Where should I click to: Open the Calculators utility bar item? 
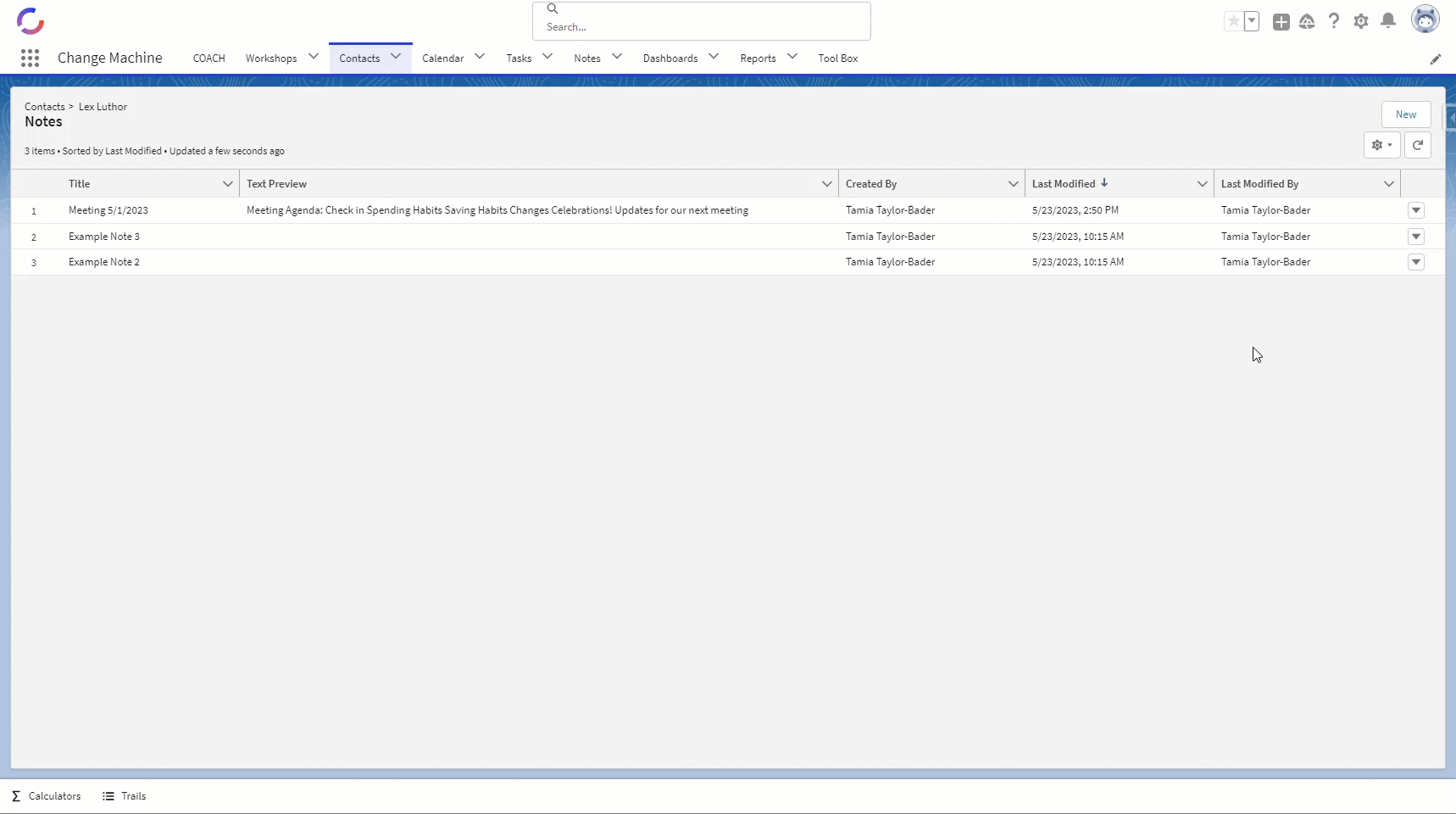(47, 796)
